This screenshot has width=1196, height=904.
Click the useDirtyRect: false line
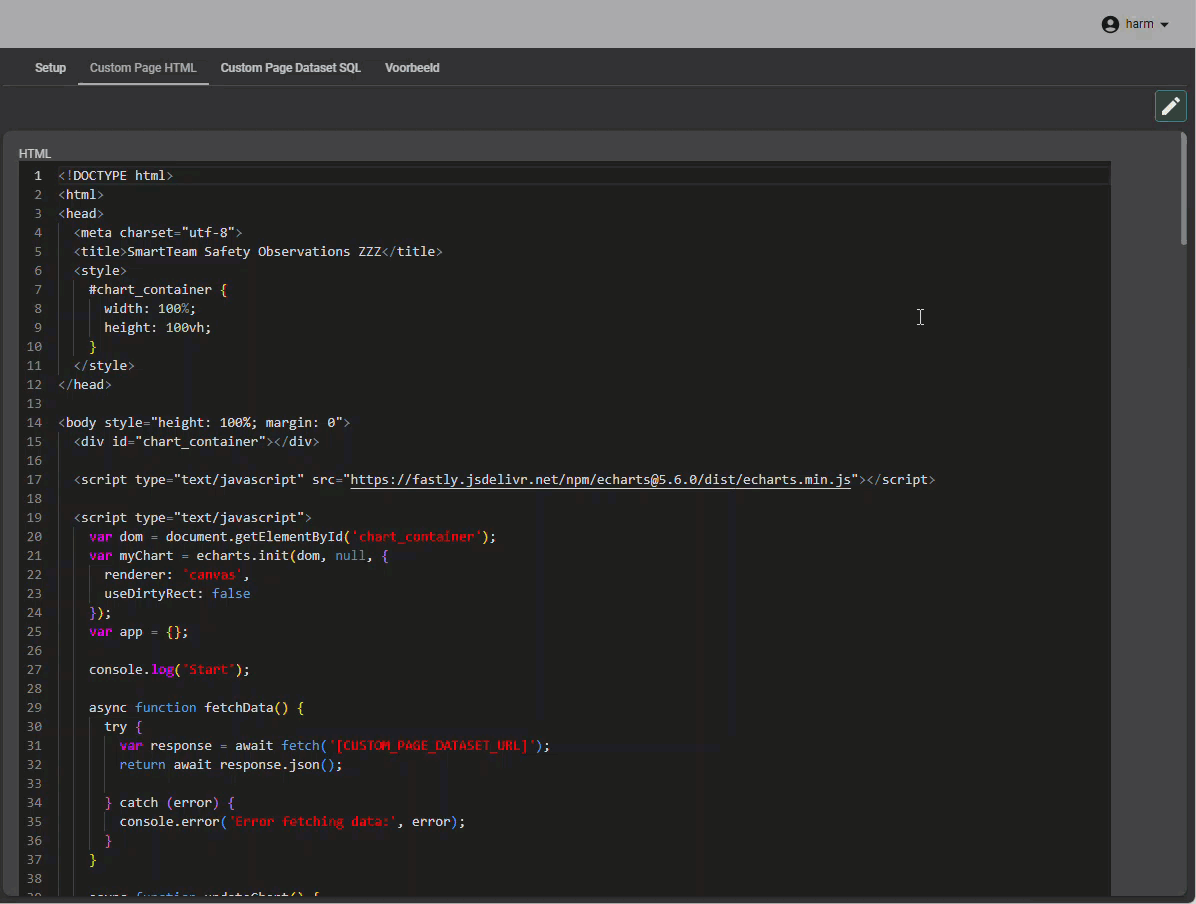[x=177, y=594]
